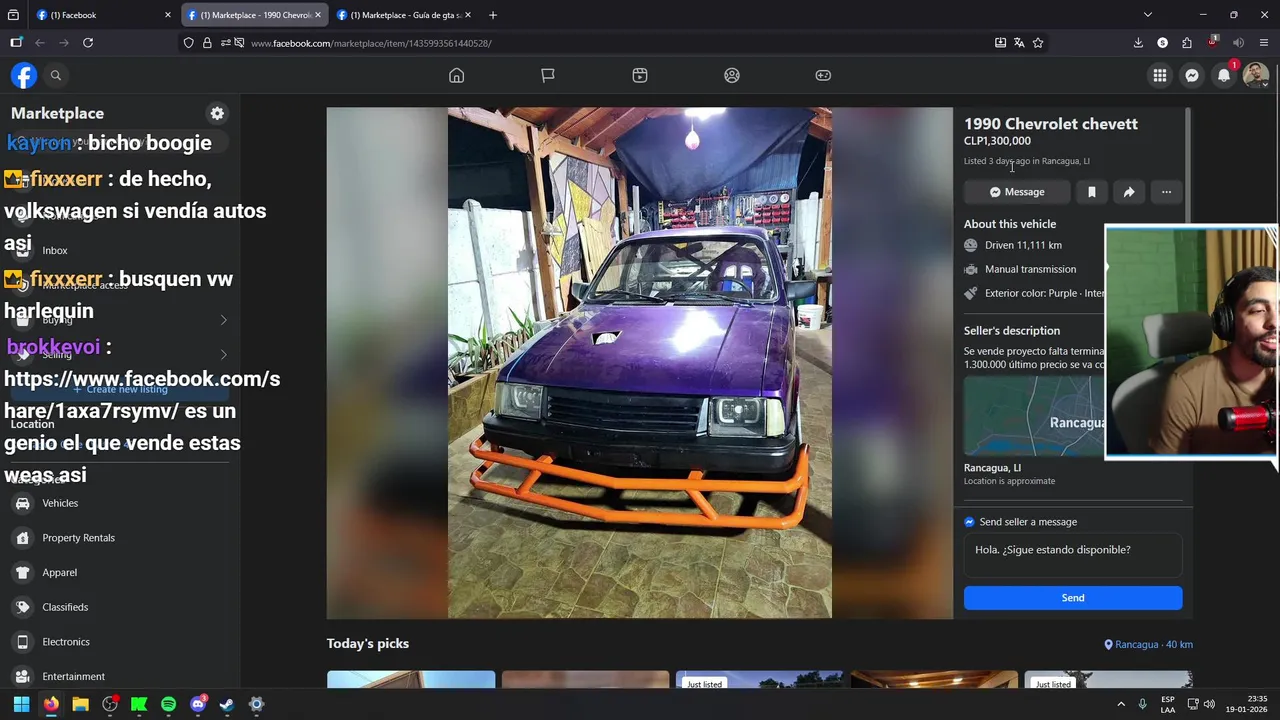
Task: Go to the Home feed icon
Action: (x=457, y=75)
